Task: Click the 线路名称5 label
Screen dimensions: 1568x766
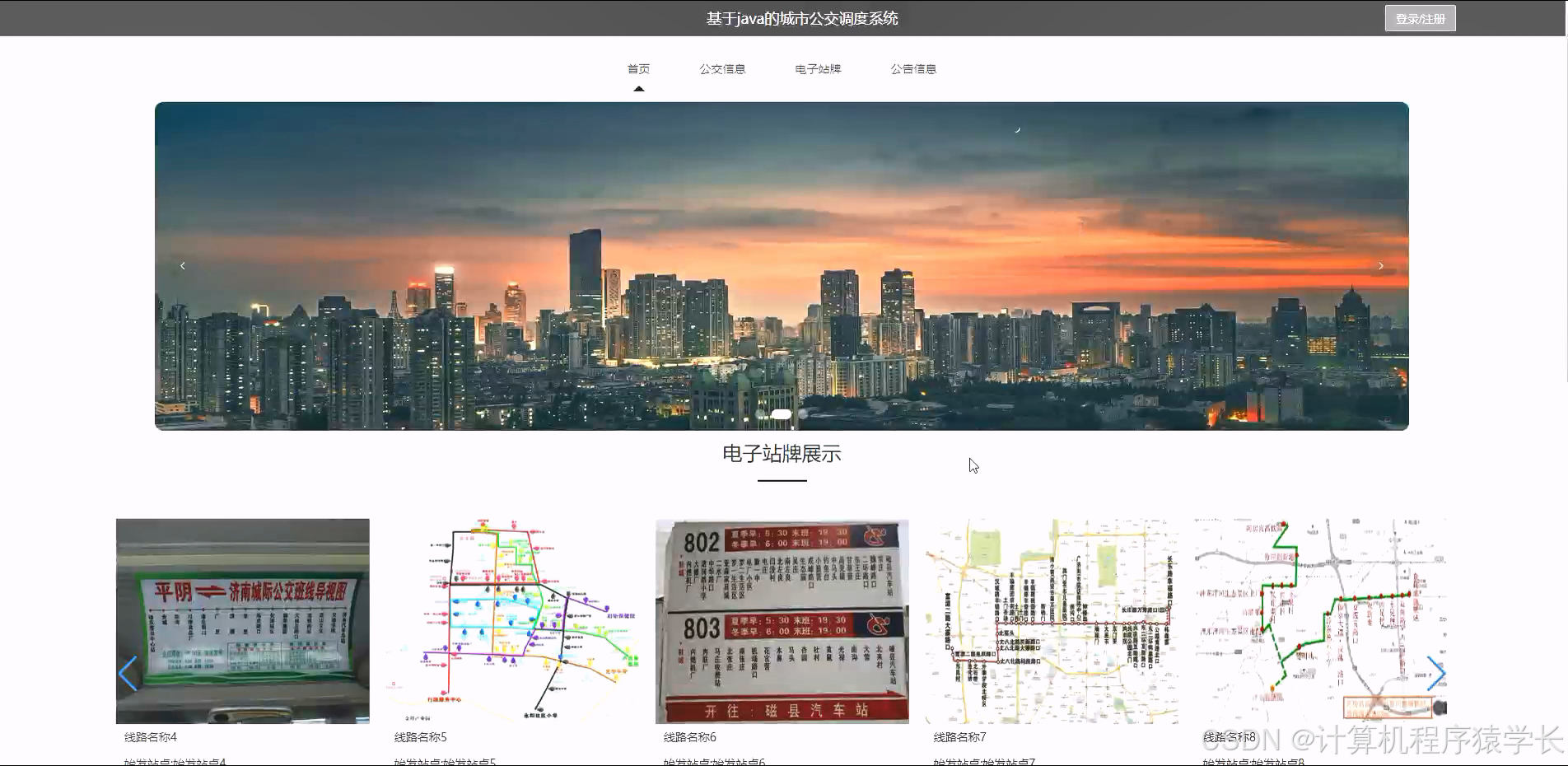Action: coord(420,737)
